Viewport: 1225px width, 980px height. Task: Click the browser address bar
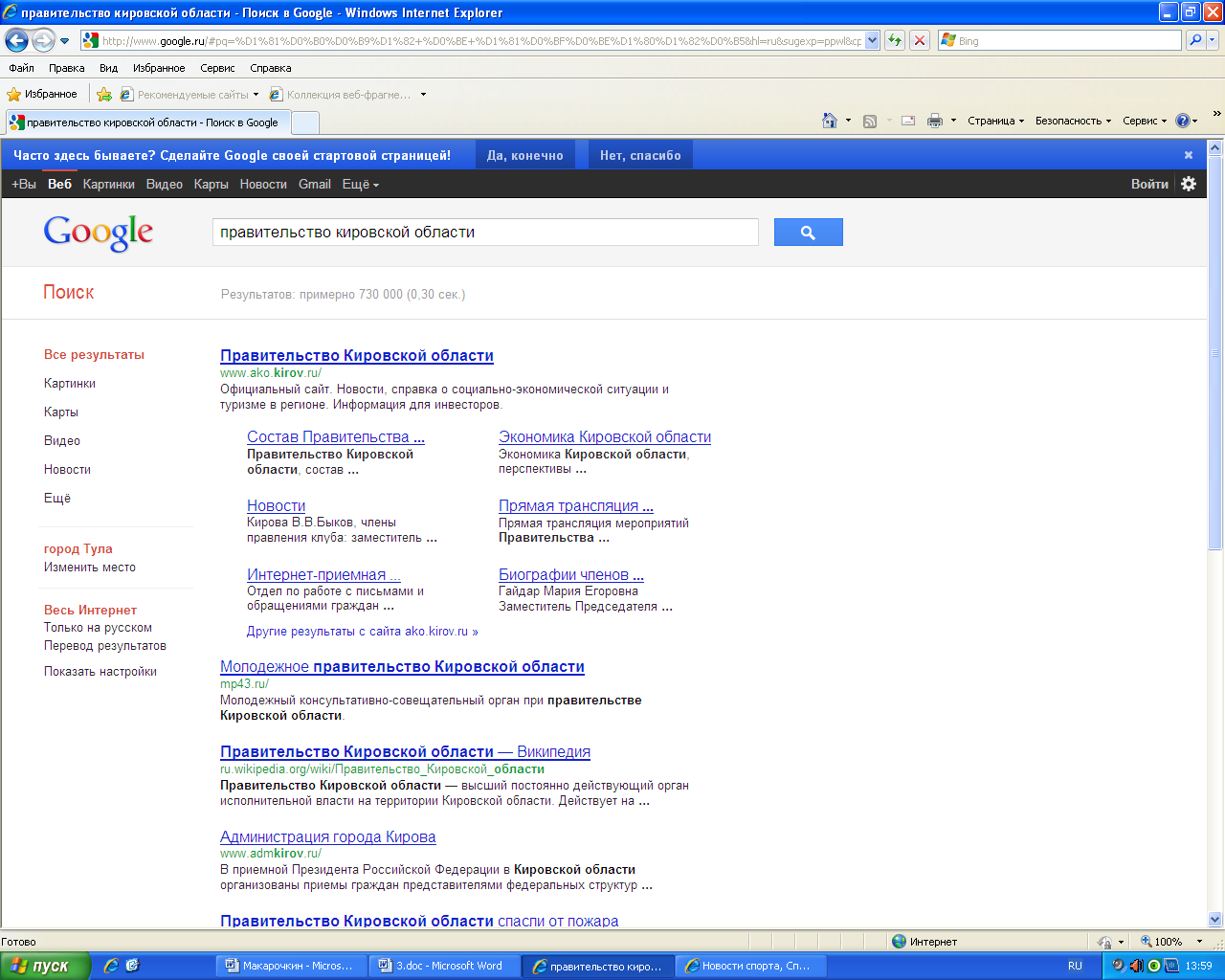coord(479,41)
